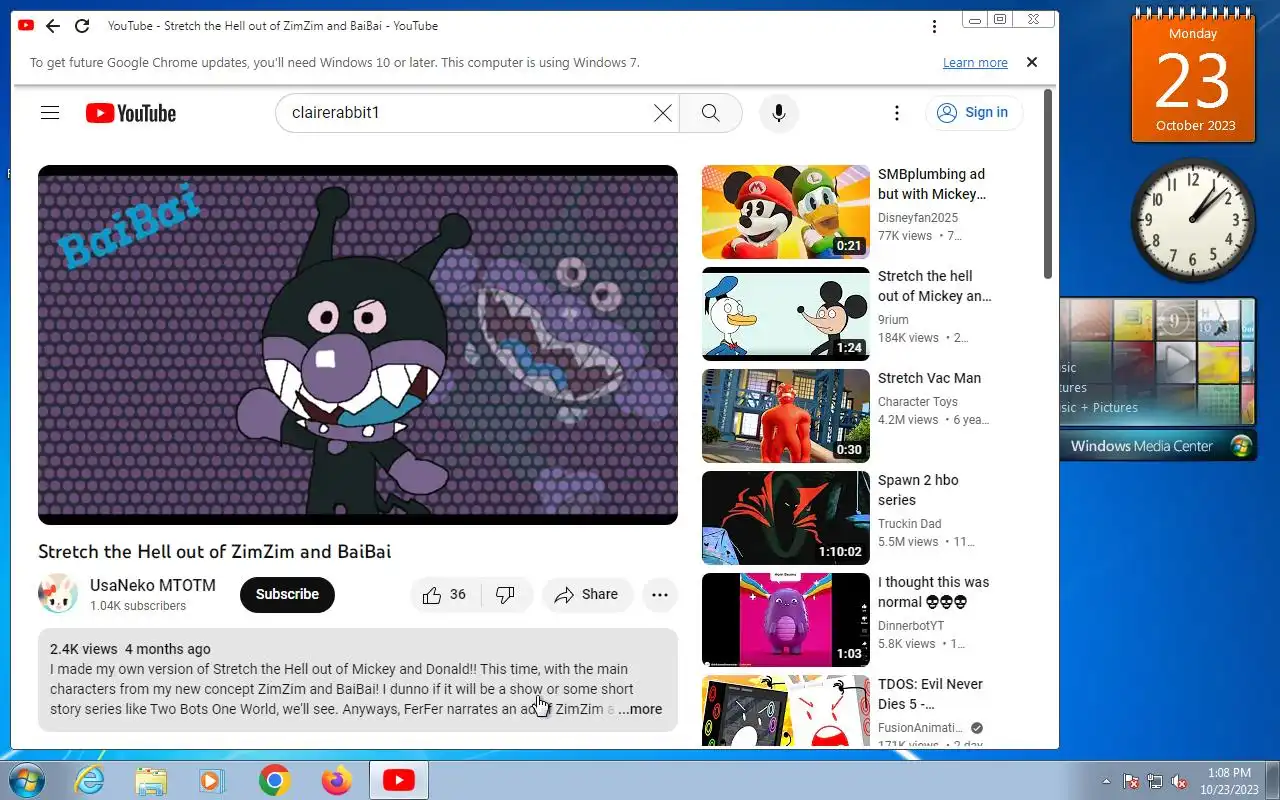Click the Stretch Vac Man title

[929, 378]
